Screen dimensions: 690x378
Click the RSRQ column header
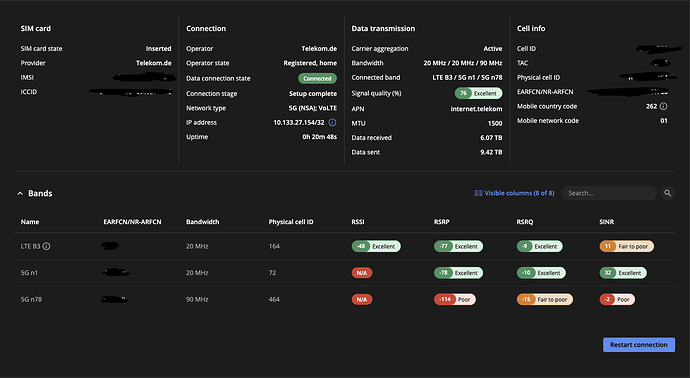(525, 222)
